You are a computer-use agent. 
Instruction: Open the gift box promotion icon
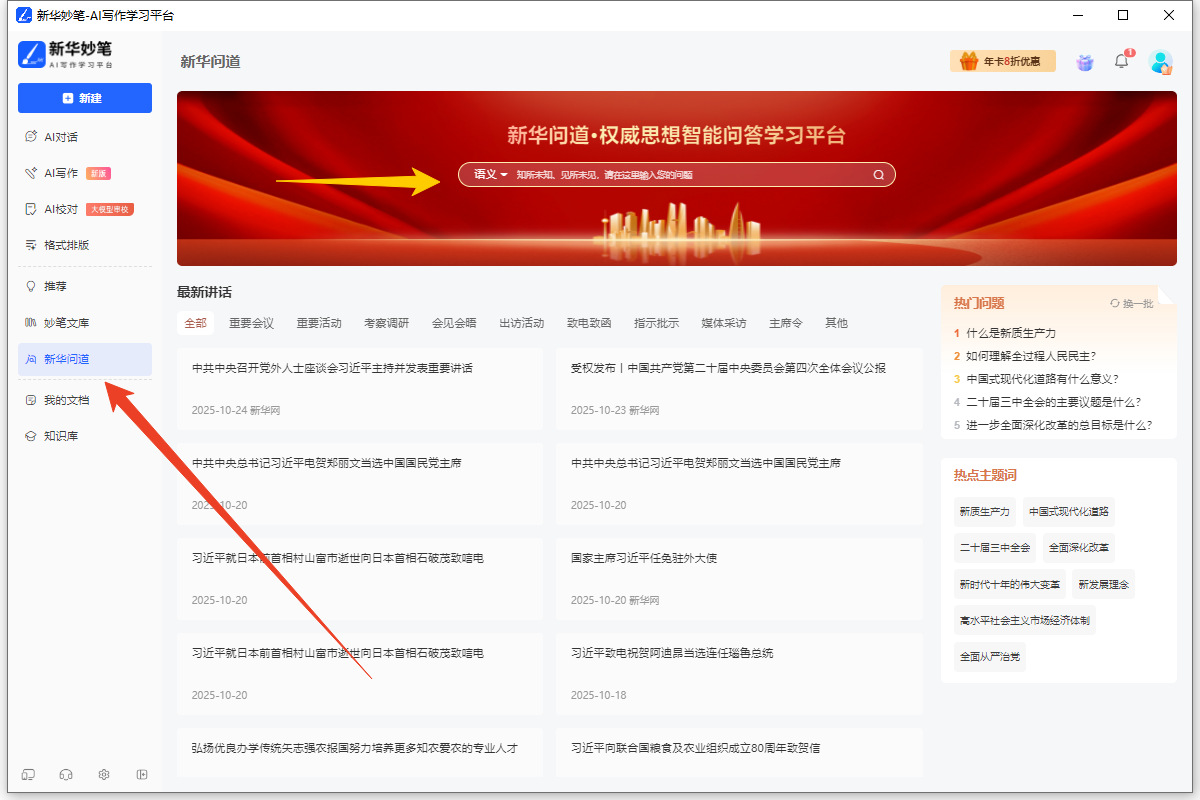(1084, 61)
